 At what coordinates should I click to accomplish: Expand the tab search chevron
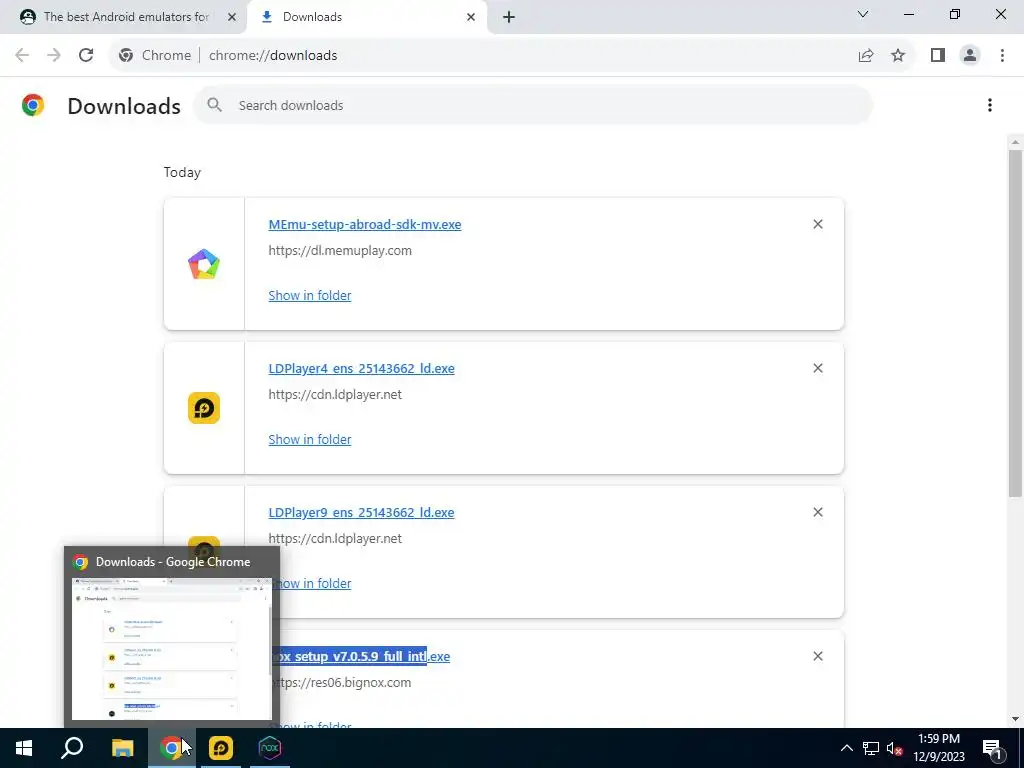click(x=863, y=14)
